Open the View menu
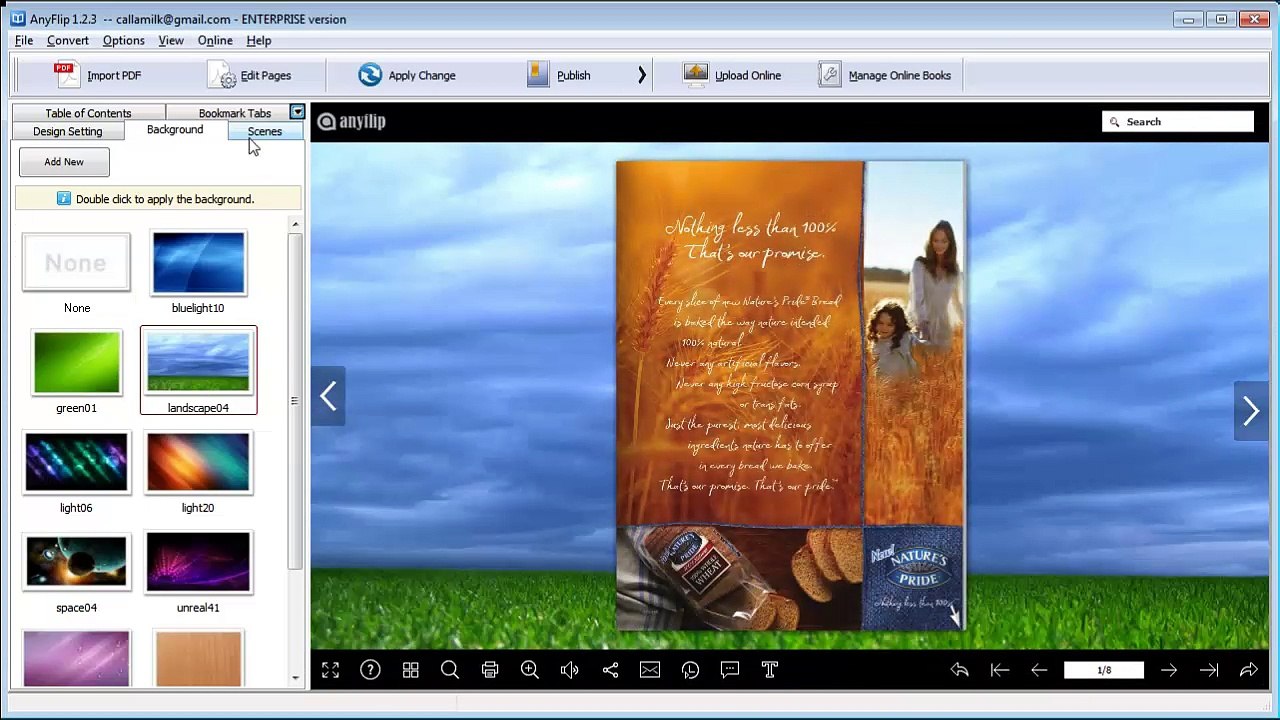Viewport: 1280px width, 720px height. (x=171, y=40)
